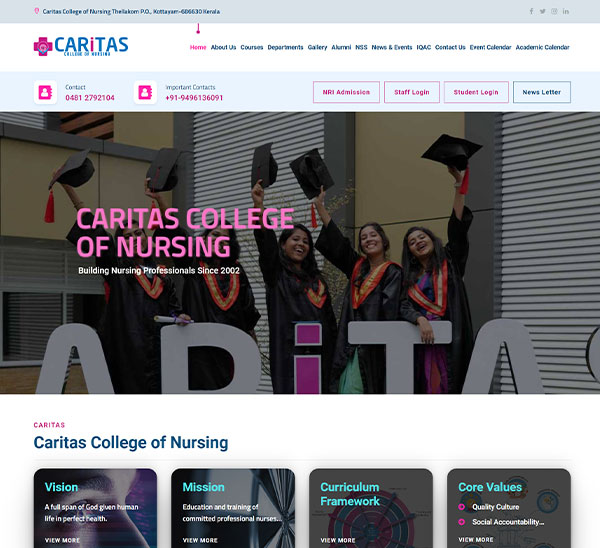Click the 'Important Contacts' label
600x548 pixels.
pyautogui.click(x=191, y=87)
